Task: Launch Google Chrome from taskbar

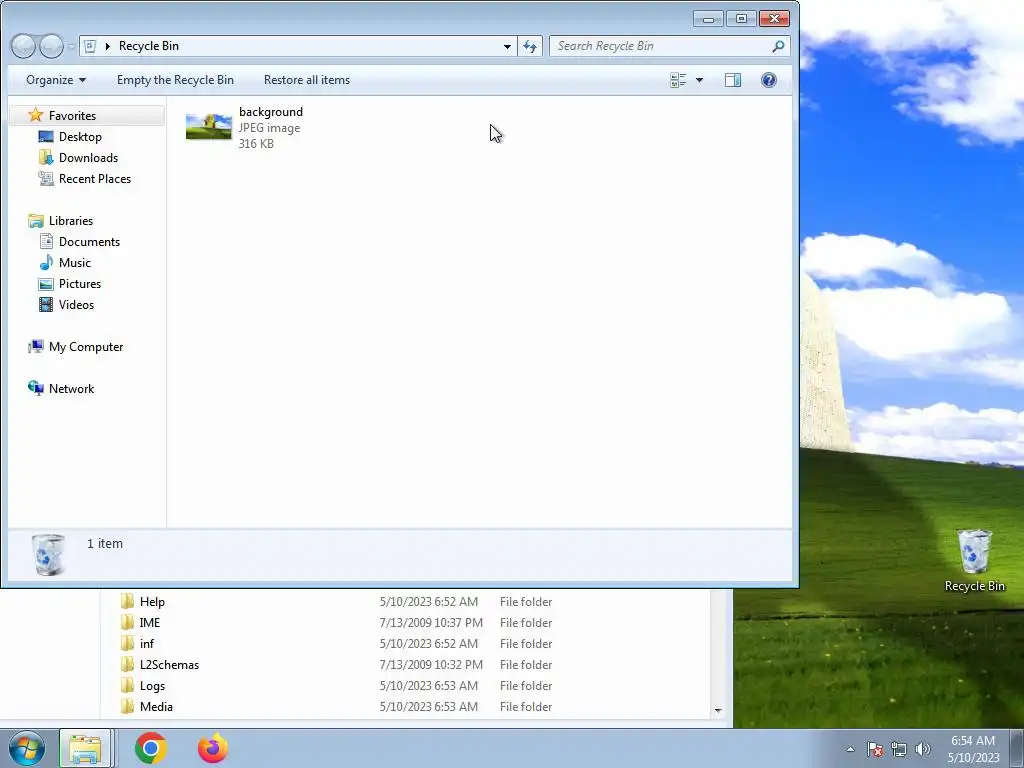Action: tap(150, 748)
